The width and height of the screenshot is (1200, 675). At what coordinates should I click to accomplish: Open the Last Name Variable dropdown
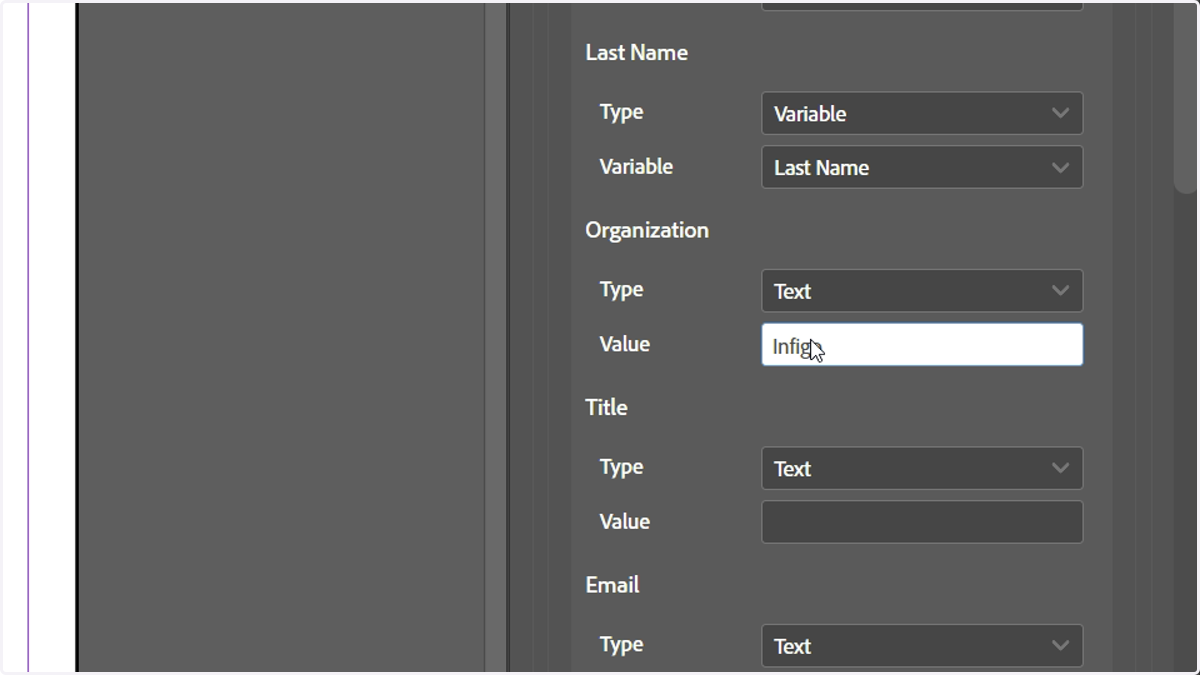(922, 167)
